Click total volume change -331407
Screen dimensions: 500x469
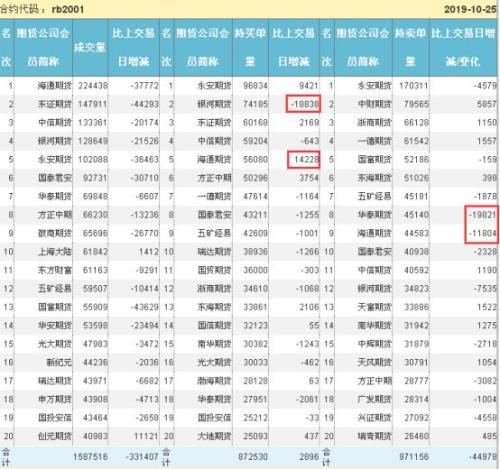[x=142, y=457]
